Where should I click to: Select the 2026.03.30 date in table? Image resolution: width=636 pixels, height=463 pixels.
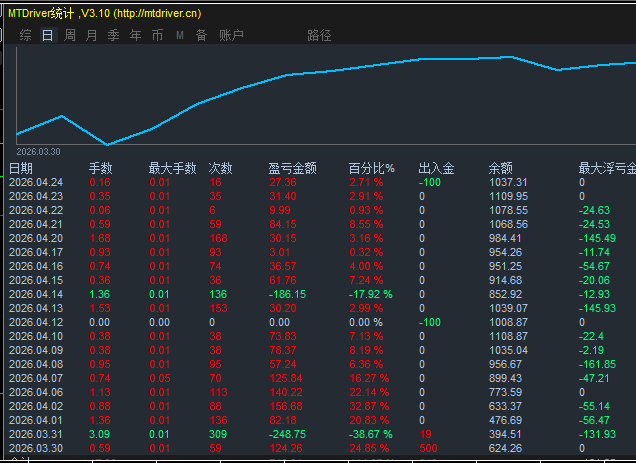[x=36, y=448]
